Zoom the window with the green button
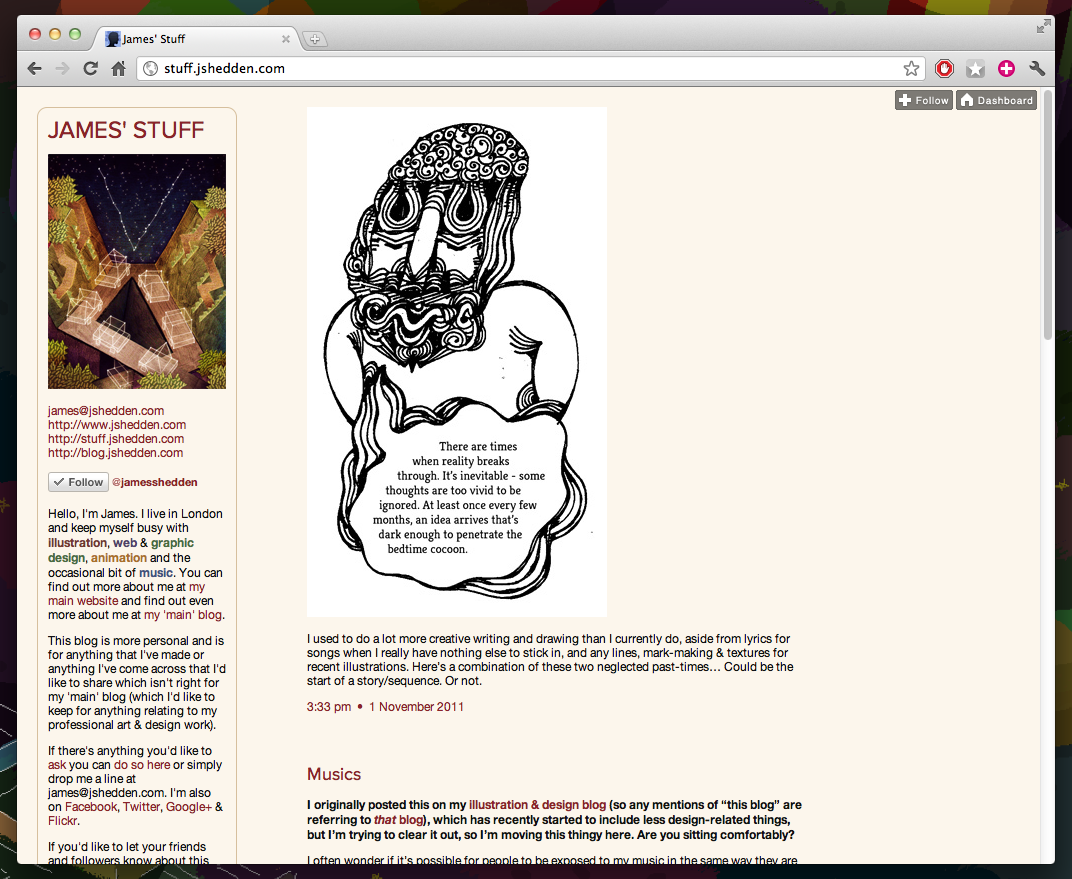 pos(75,34)
